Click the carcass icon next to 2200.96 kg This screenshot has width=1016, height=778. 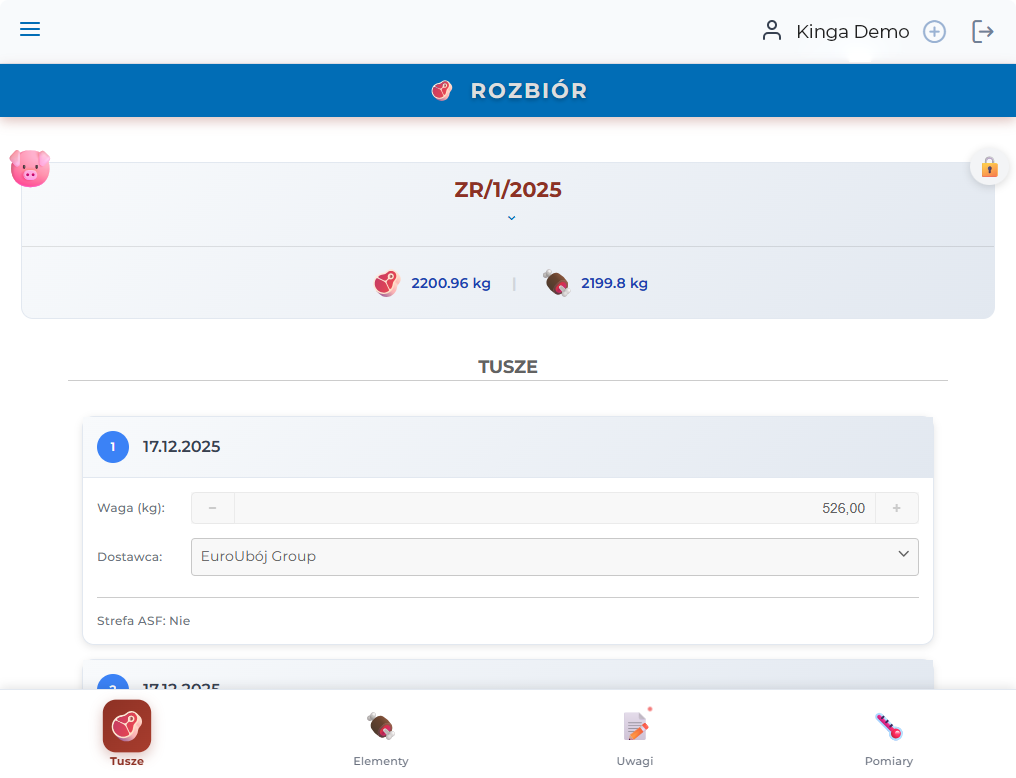(x=387, y=283)
